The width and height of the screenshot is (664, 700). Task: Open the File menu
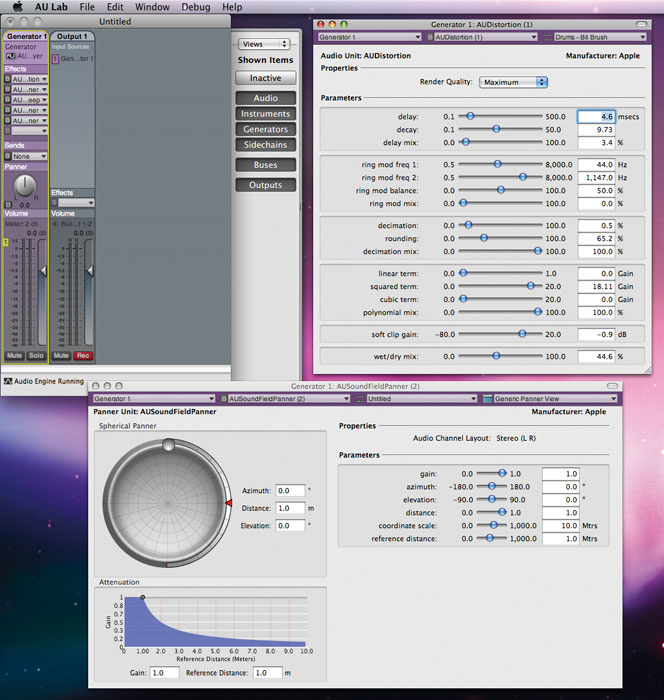(x=87, y=7)
